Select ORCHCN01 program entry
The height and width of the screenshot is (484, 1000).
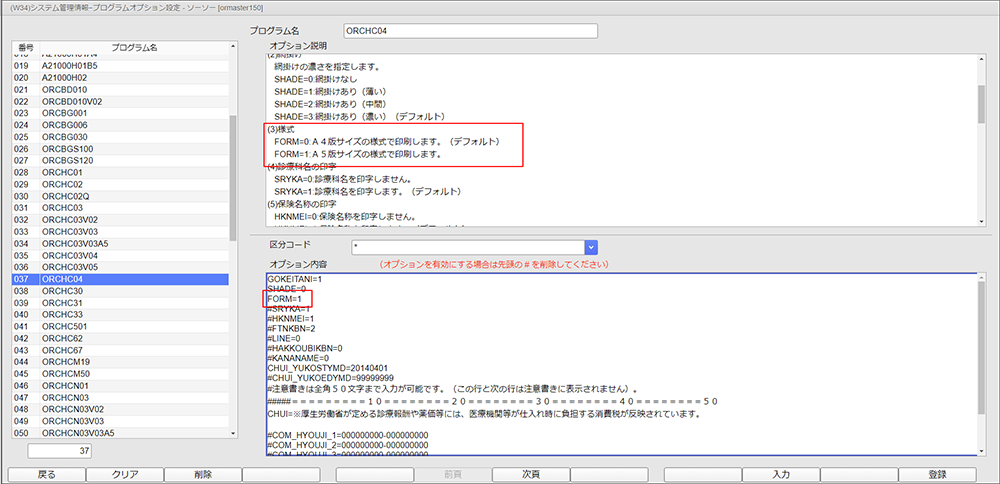(x=120, y=385)
